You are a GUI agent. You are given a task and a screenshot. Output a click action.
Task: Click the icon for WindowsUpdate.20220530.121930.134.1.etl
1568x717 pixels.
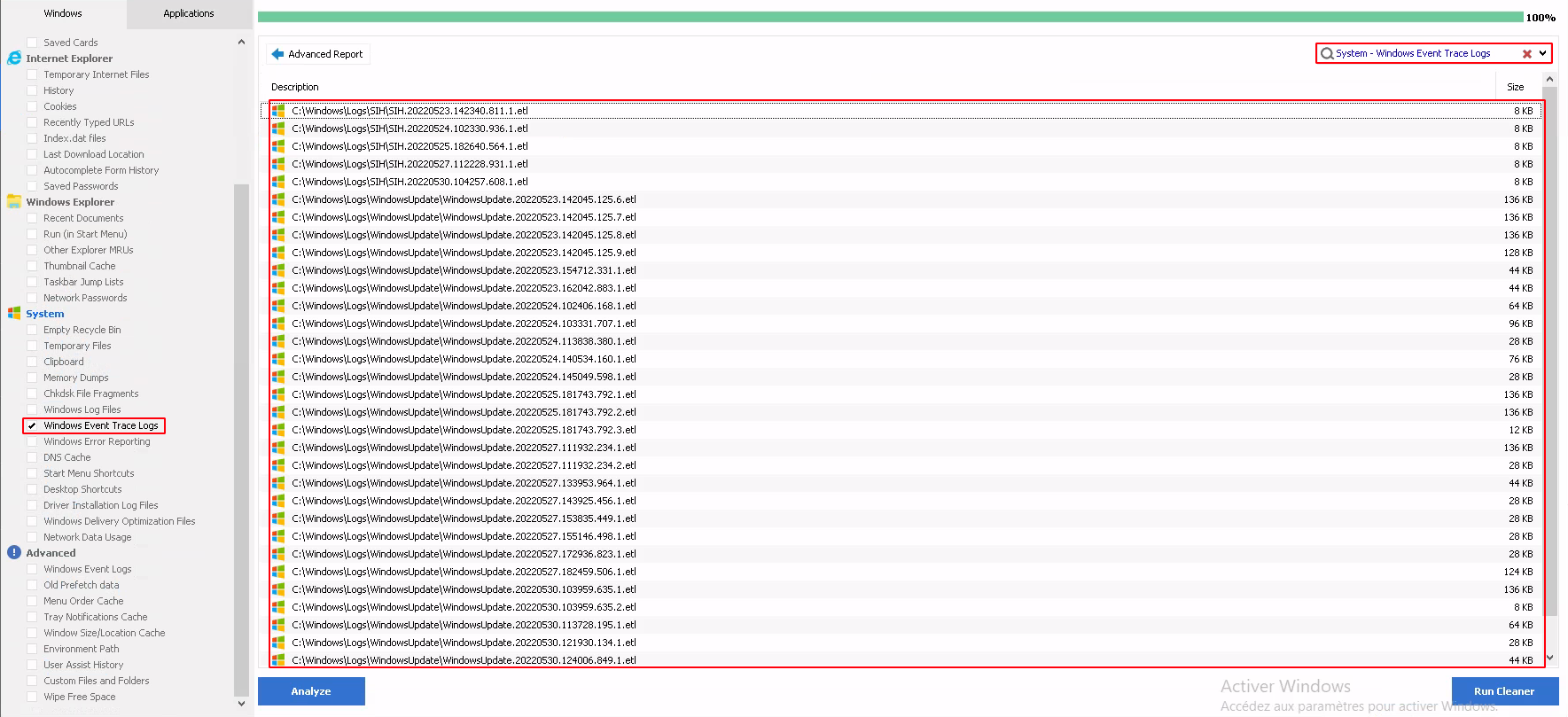tap(278, 643)
